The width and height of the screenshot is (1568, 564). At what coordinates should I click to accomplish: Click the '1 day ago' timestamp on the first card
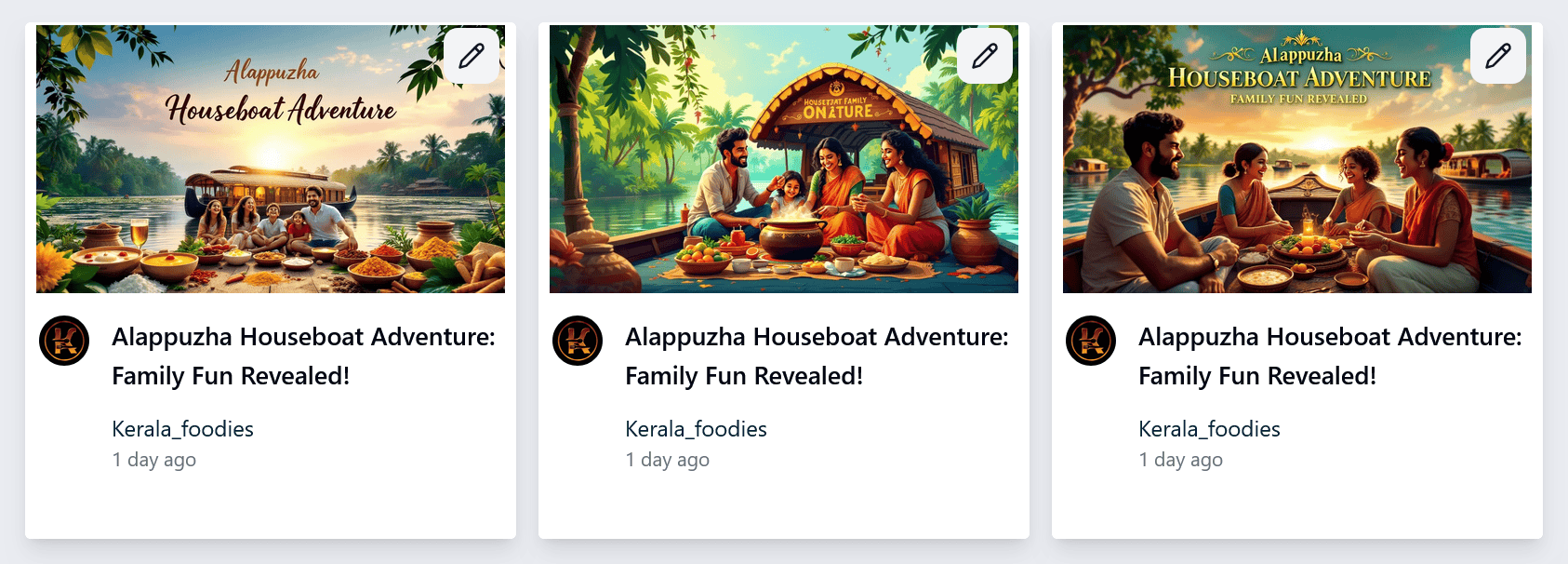click(153, 460)
